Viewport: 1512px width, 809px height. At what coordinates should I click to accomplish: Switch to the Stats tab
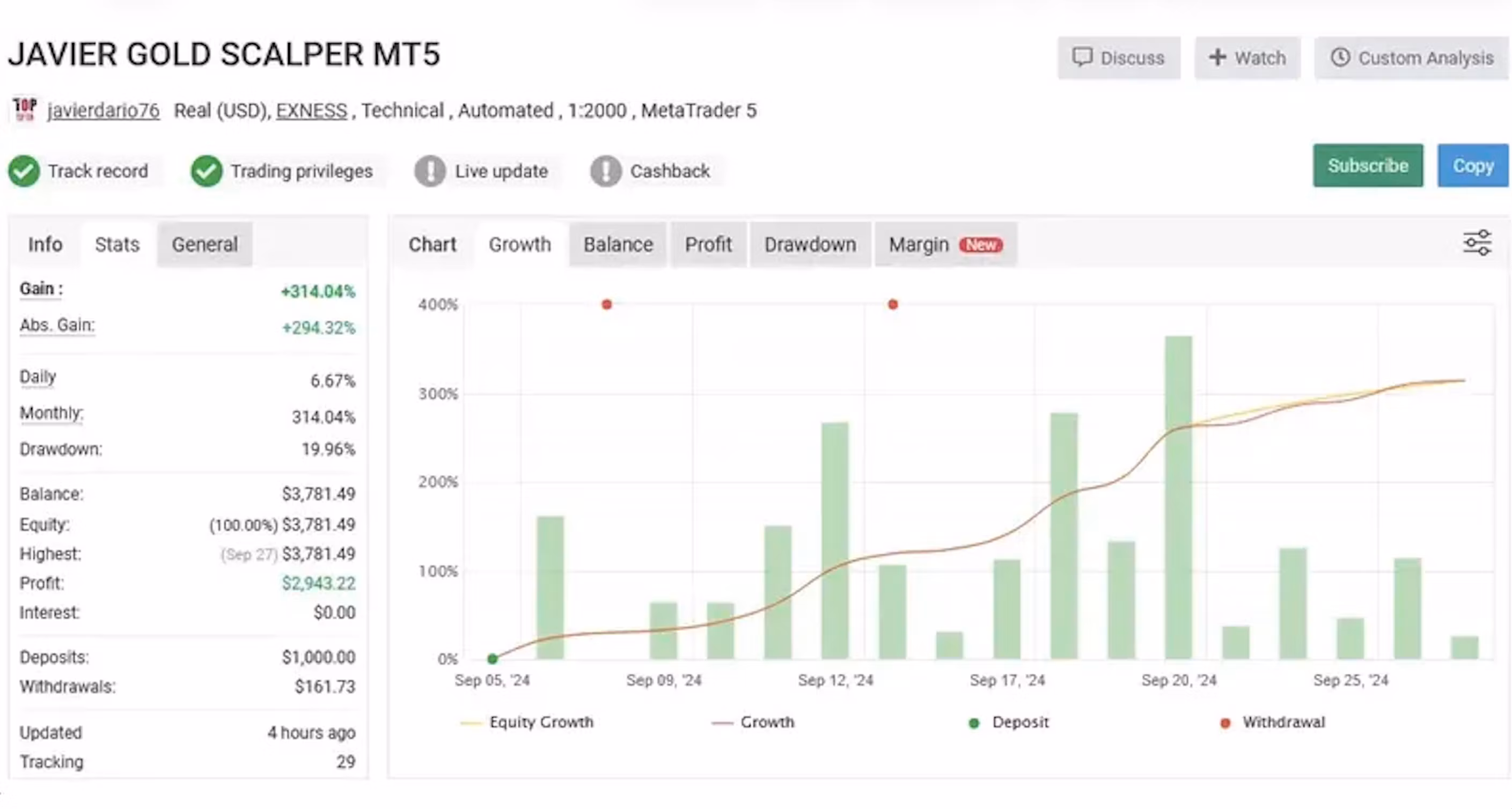click(118, 244)
